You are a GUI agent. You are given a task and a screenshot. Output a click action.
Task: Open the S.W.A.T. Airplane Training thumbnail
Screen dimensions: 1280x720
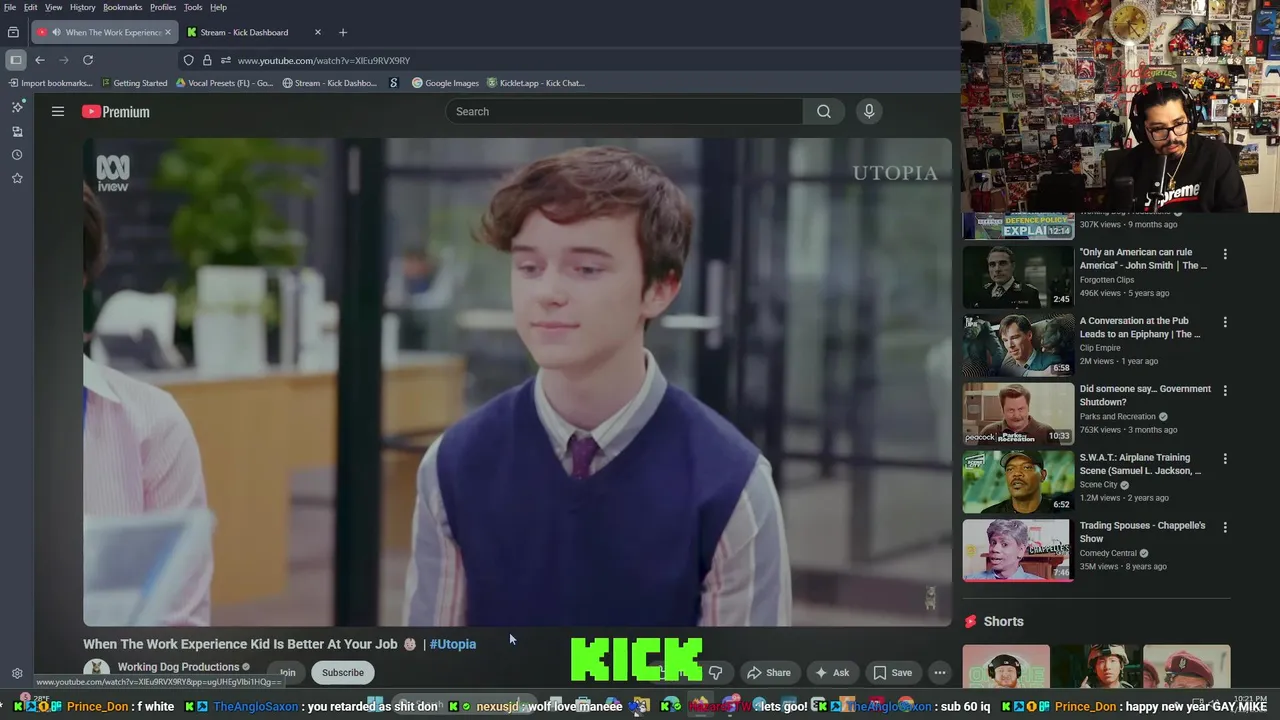coord(1018,481)
